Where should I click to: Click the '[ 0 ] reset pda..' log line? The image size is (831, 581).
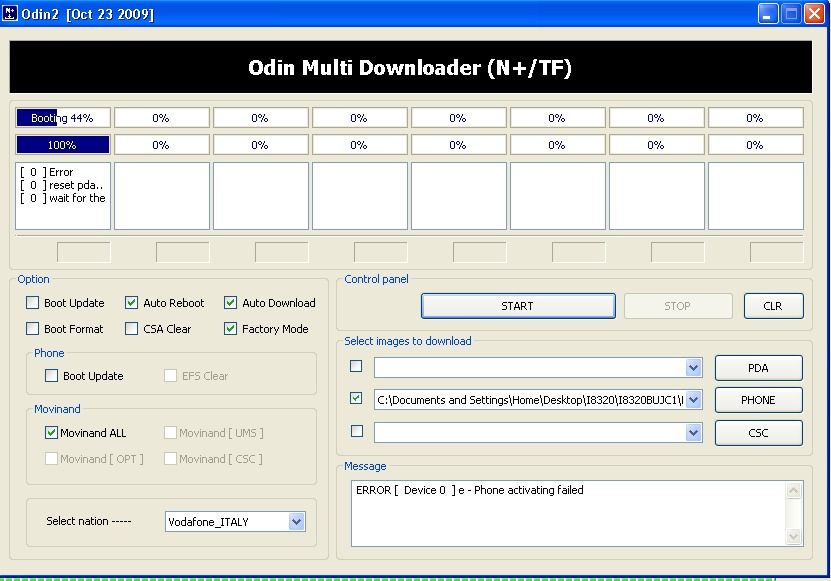pos(61,185)
